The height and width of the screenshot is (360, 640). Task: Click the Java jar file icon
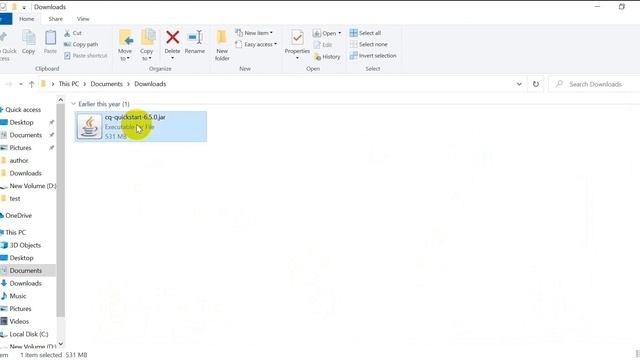pyautogui.click(x=89, y=127)
